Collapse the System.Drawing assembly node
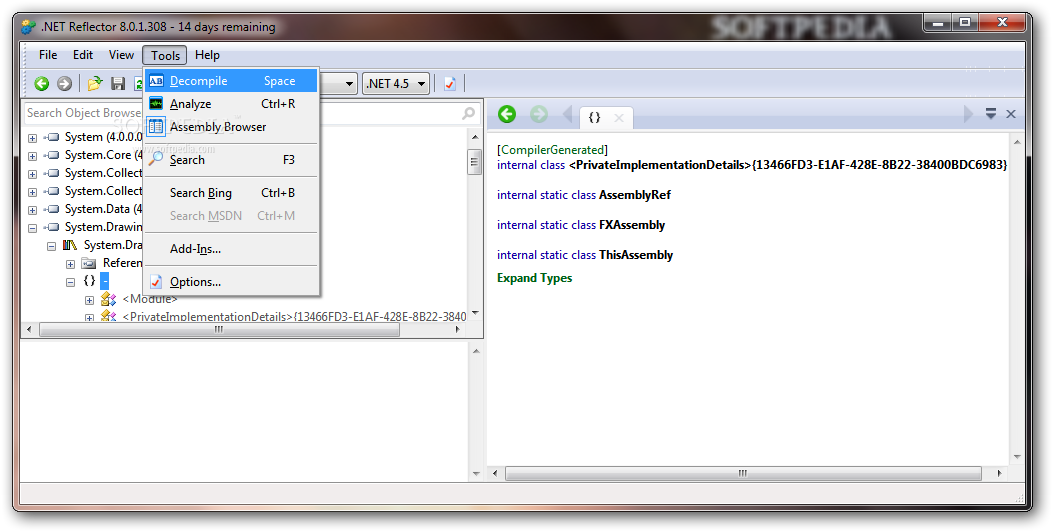Screen dimensions: 1053x532 pyautogui.click(x=32, y=228)
